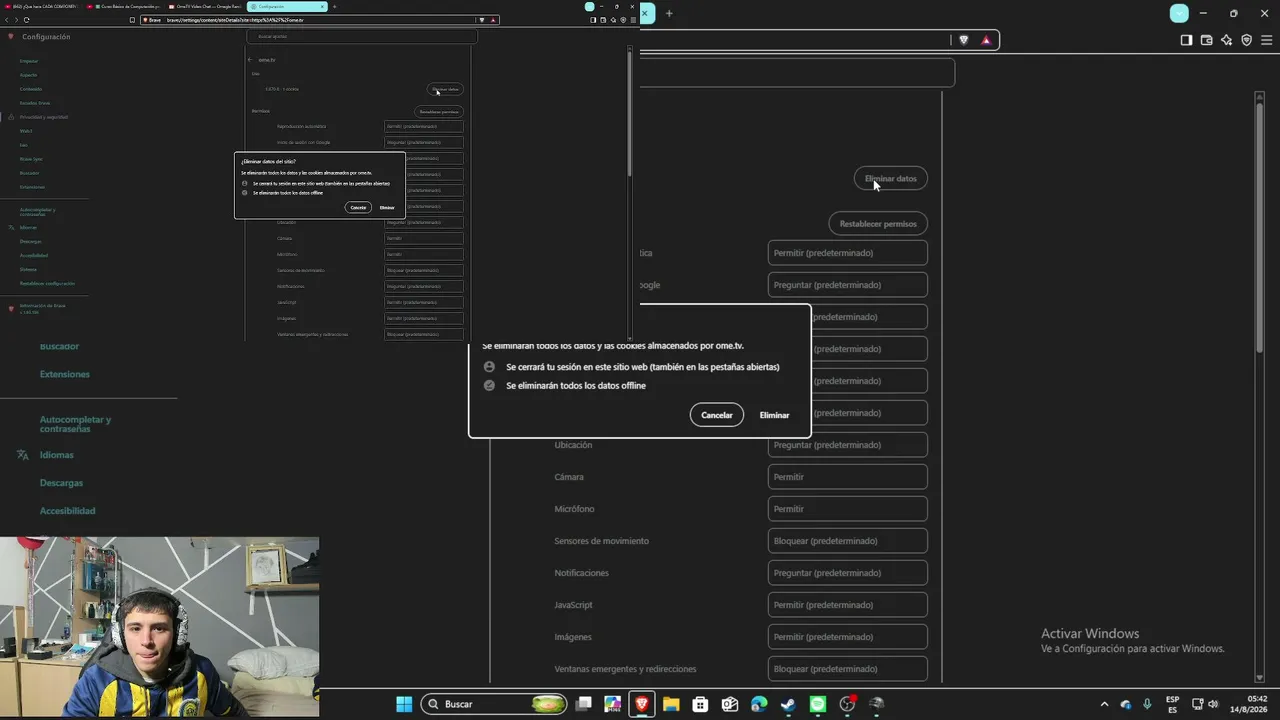Open the ESP language indicator in tray
The height and width of the screenshot is (720, 1280).
click(x=1172, y=704)
